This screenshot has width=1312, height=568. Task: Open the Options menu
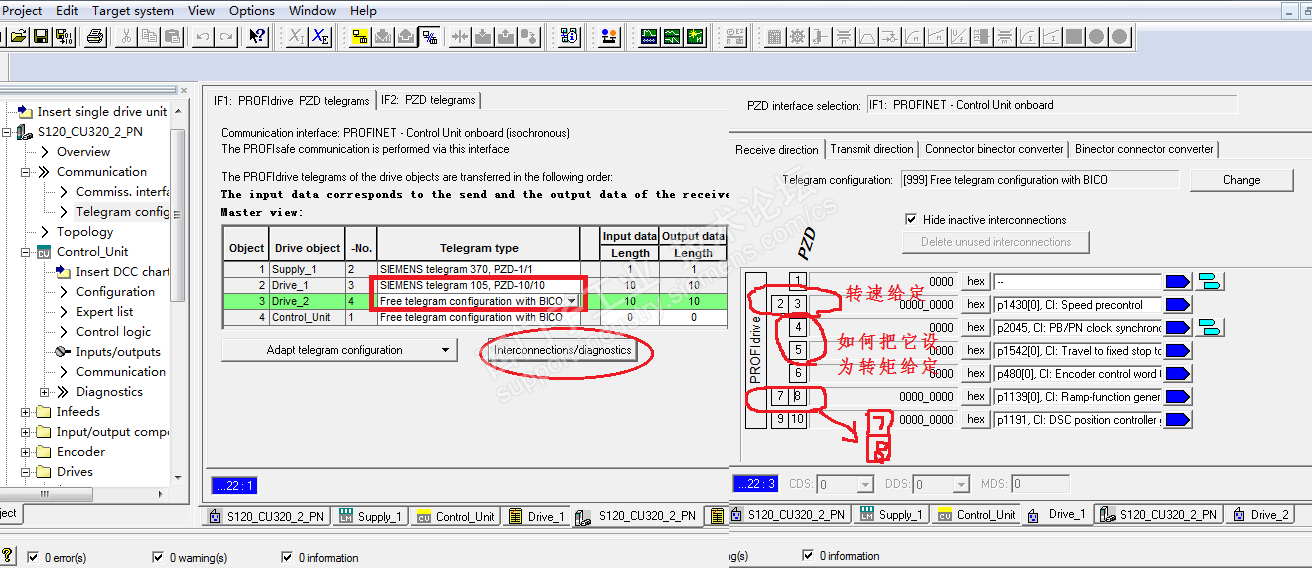pos(252,10)
